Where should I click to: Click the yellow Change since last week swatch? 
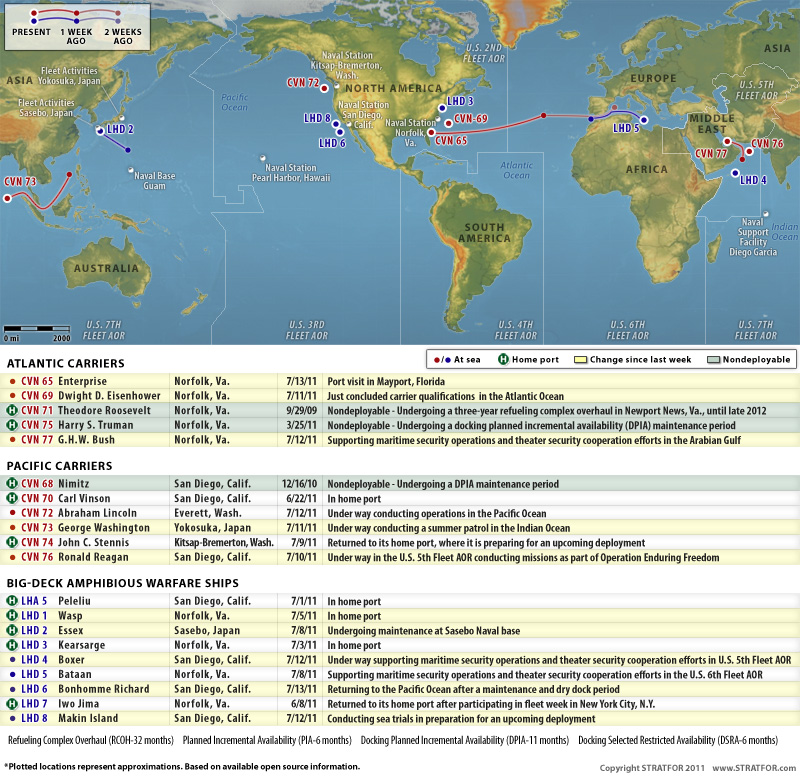coord(581,360)
